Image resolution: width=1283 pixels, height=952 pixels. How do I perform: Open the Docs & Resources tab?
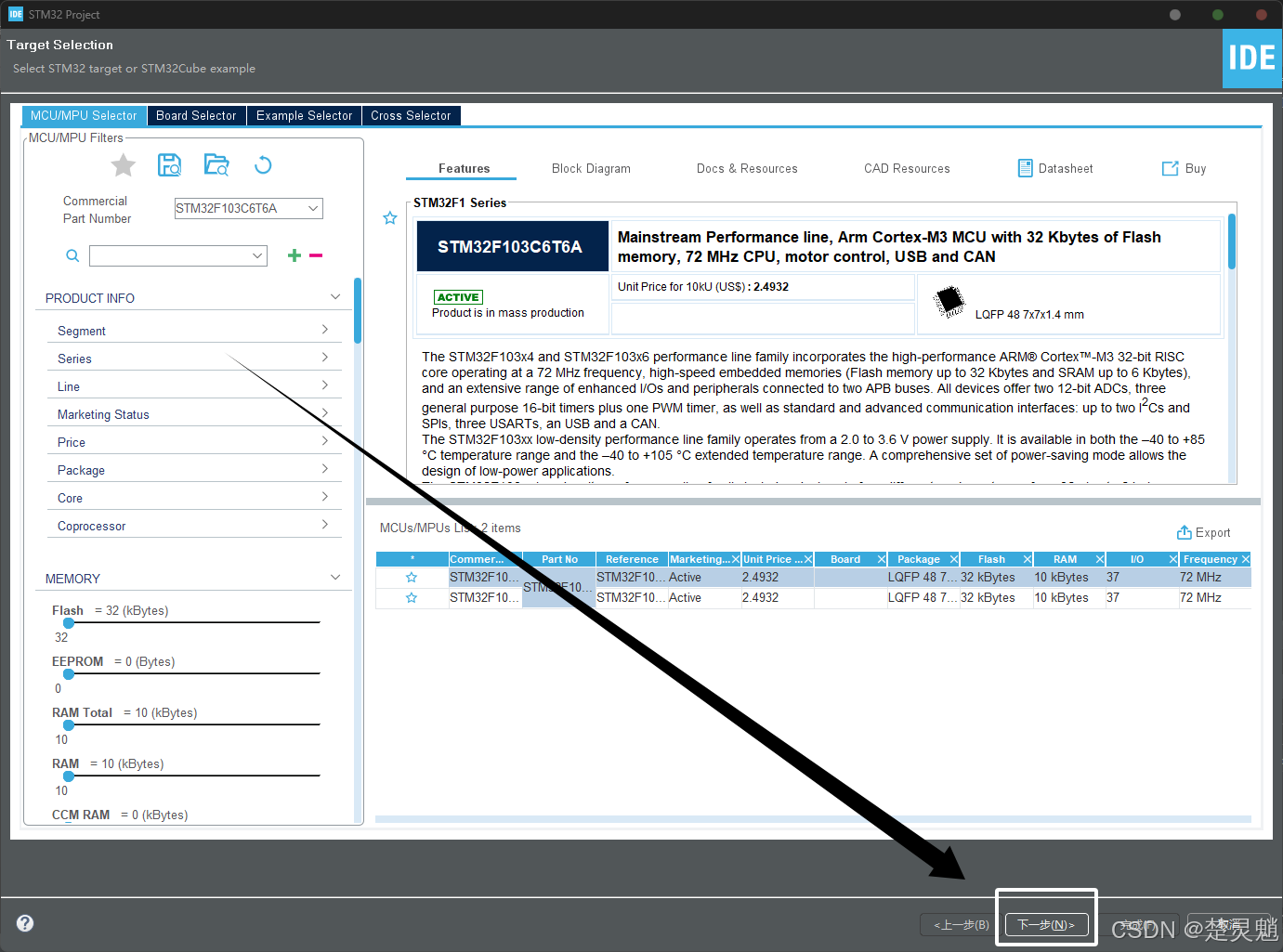747,168
